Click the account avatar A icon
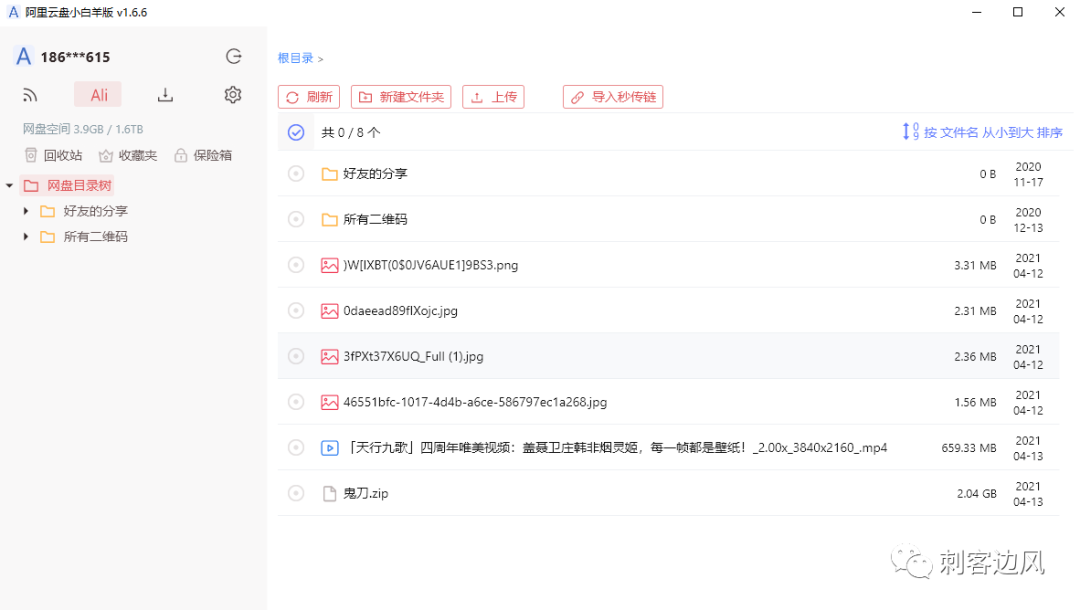 pyautogui.click(x=23, y=56)
